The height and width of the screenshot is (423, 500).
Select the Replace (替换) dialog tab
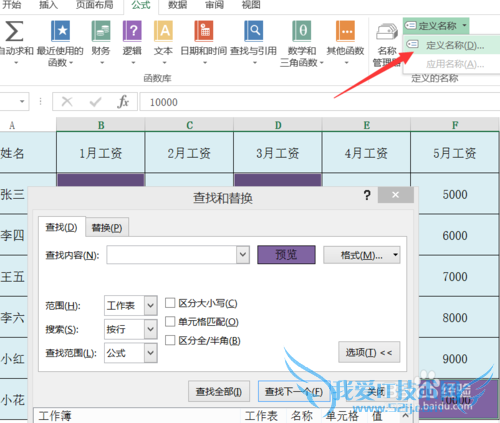[x=107, y=228]
